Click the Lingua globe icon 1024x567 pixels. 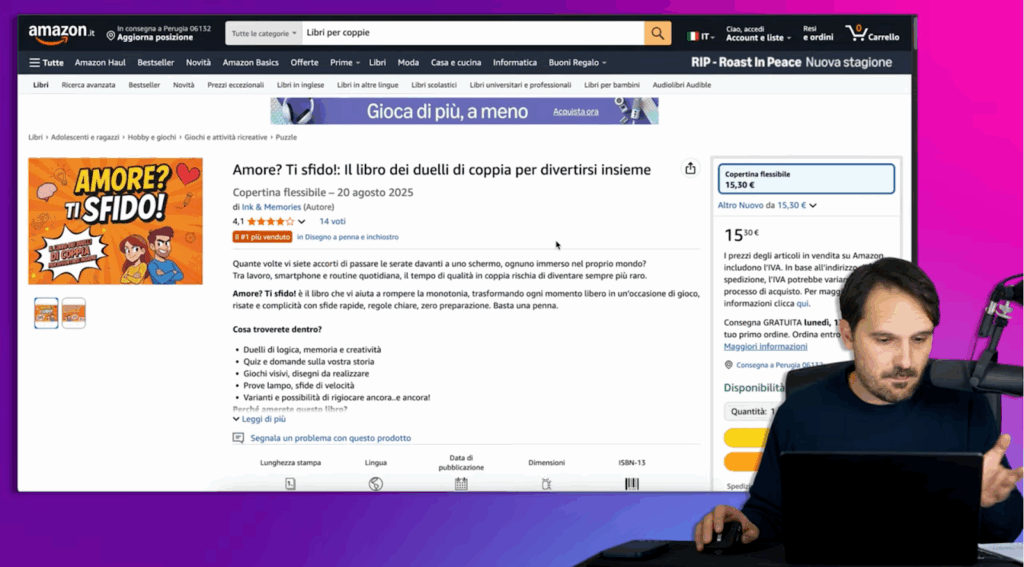coord(376,484)
